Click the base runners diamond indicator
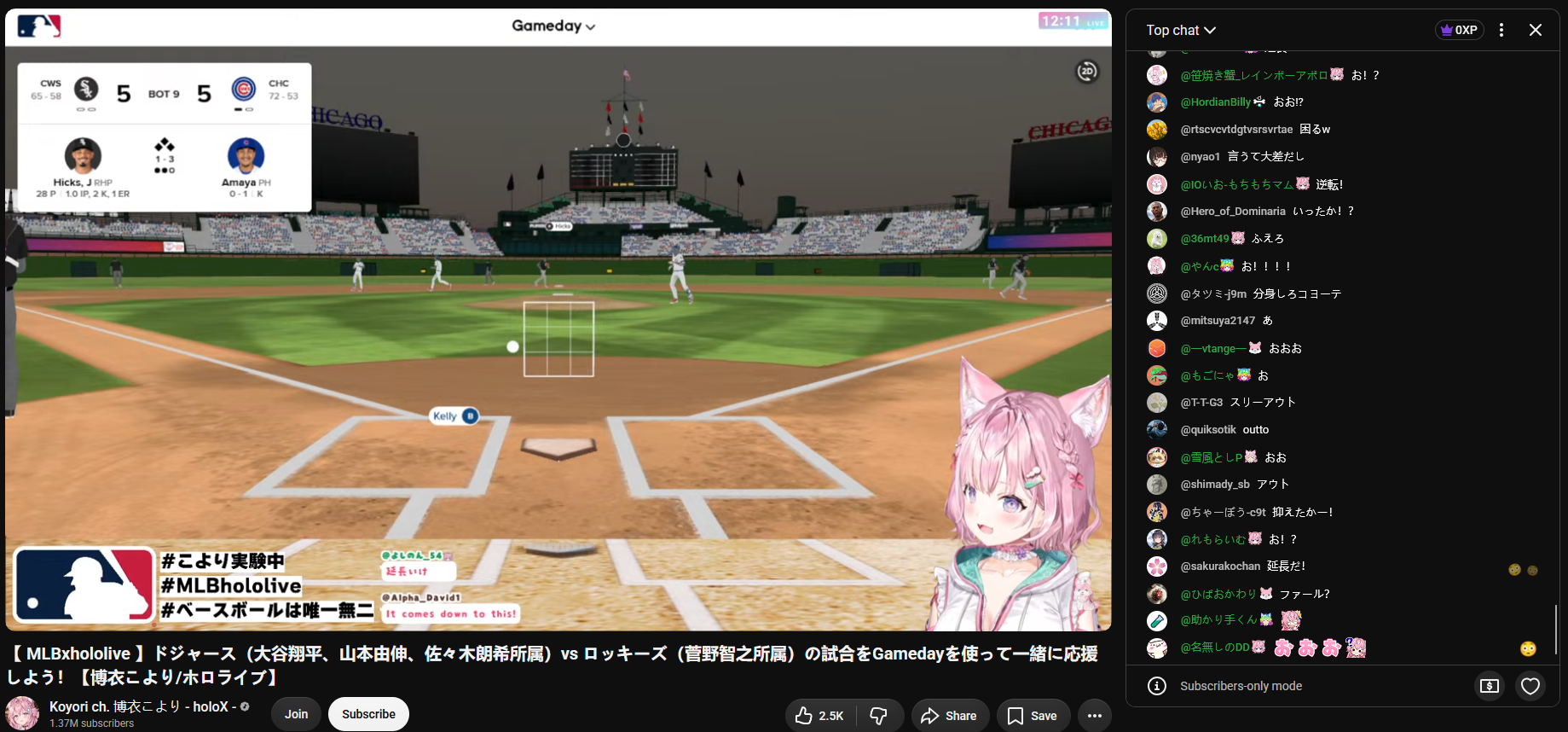The height and width of the screenshot is (732, 1568). pos(165,145)
